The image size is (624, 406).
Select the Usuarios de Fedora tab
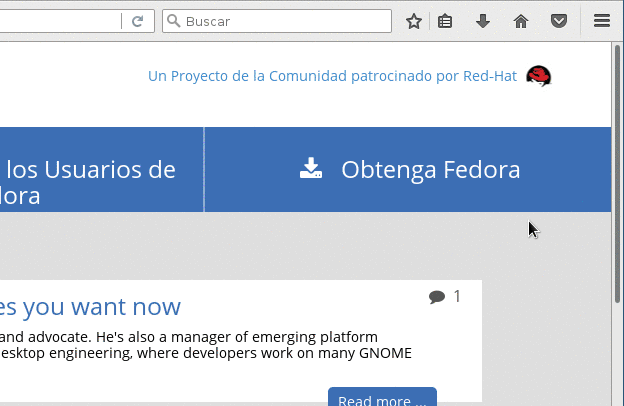(x=90, y=181)
